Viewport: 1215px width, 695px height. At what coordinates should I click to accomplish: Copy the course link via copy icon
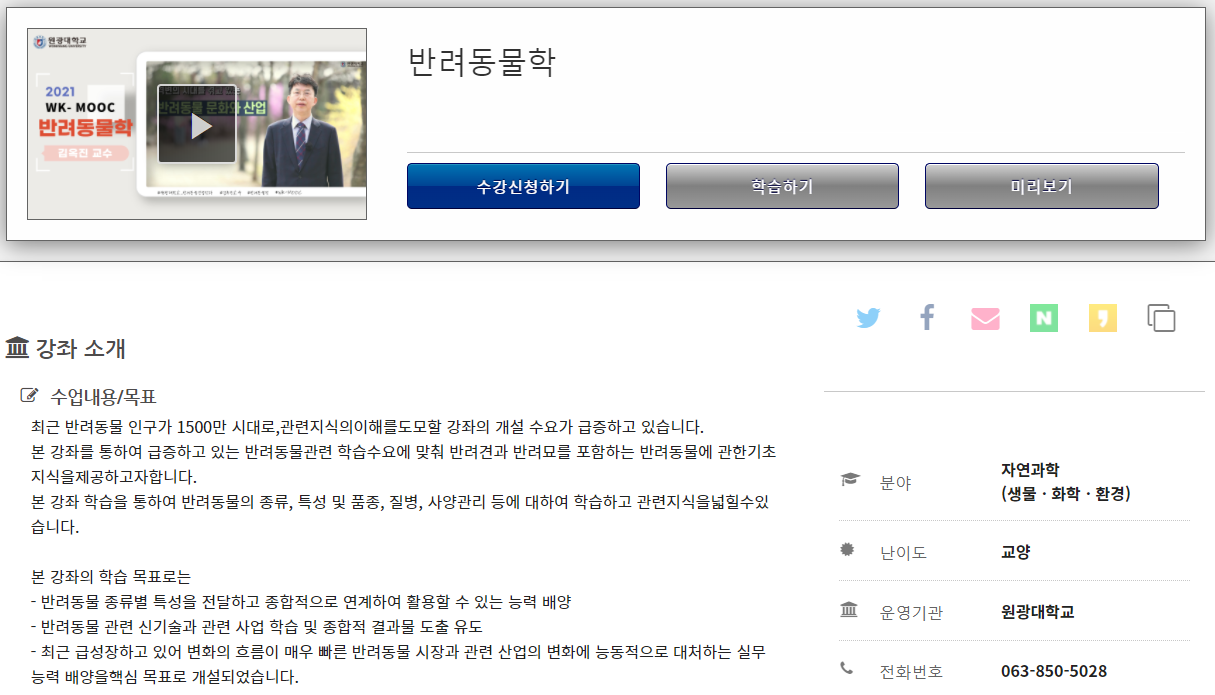tap(1161, 318)
